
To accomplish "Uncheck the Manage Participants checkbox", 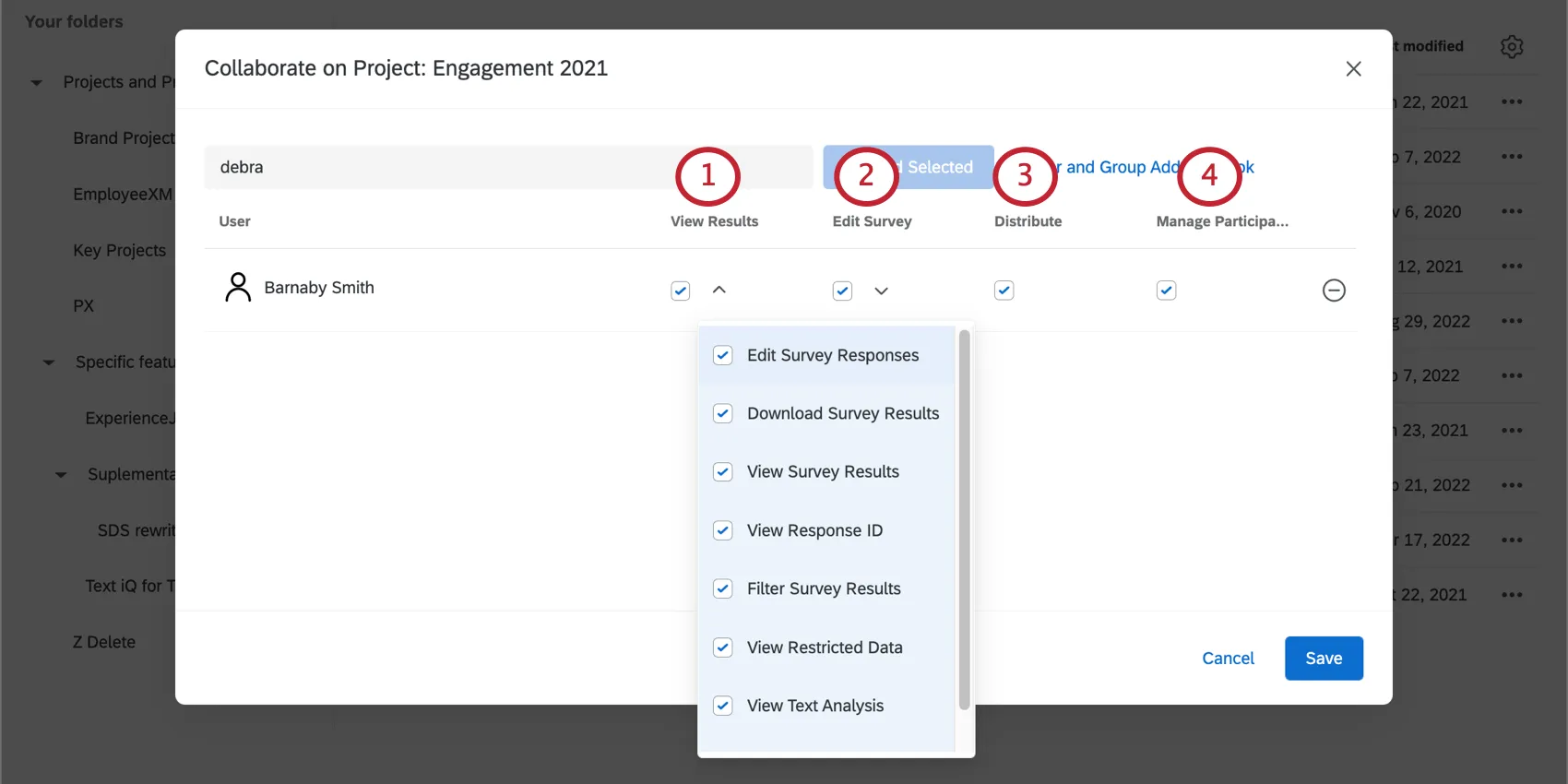I will [1166, 291].
